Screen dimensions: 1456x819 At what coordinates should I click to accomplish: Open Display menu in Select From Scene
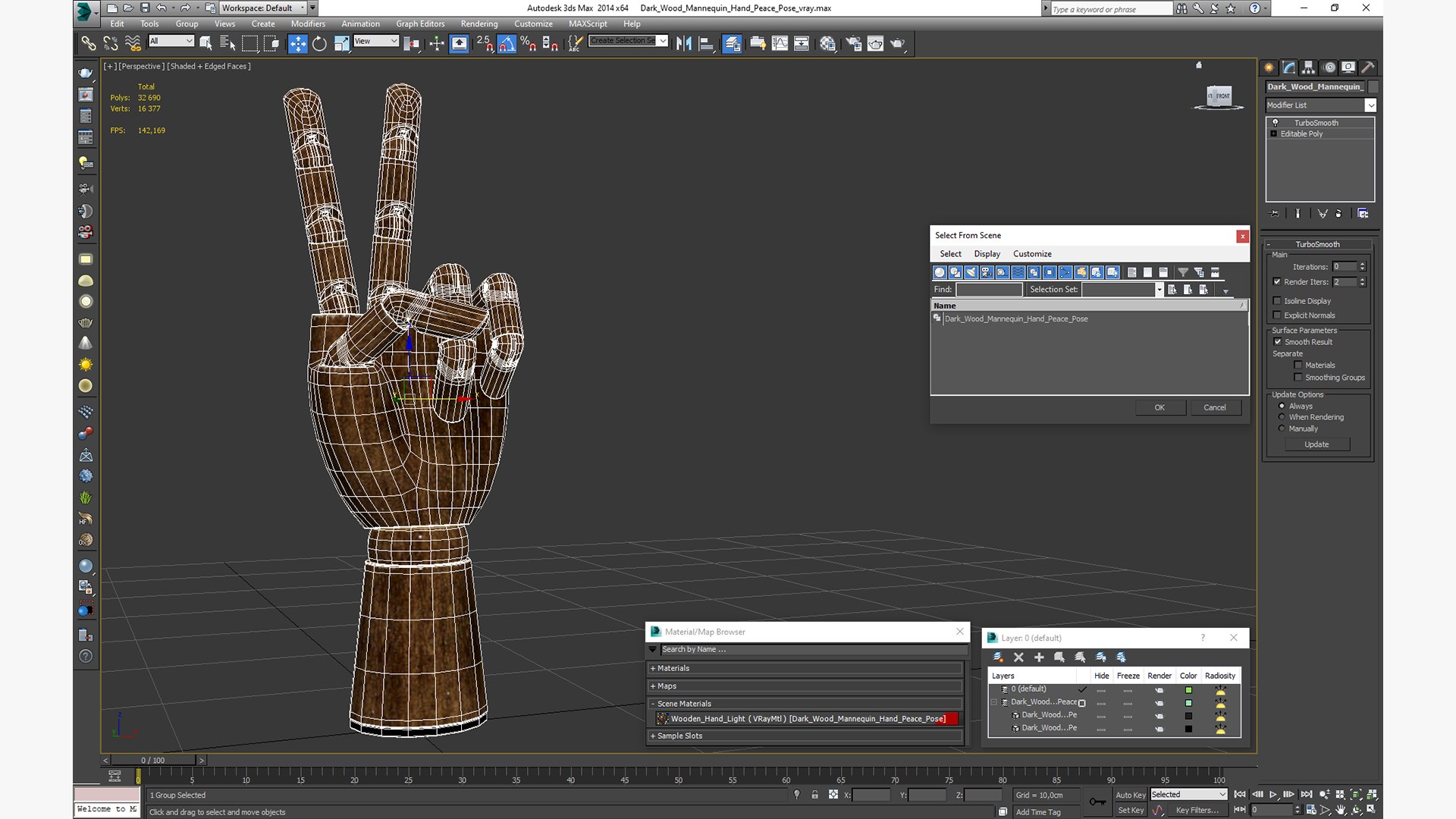click(987, 254)
